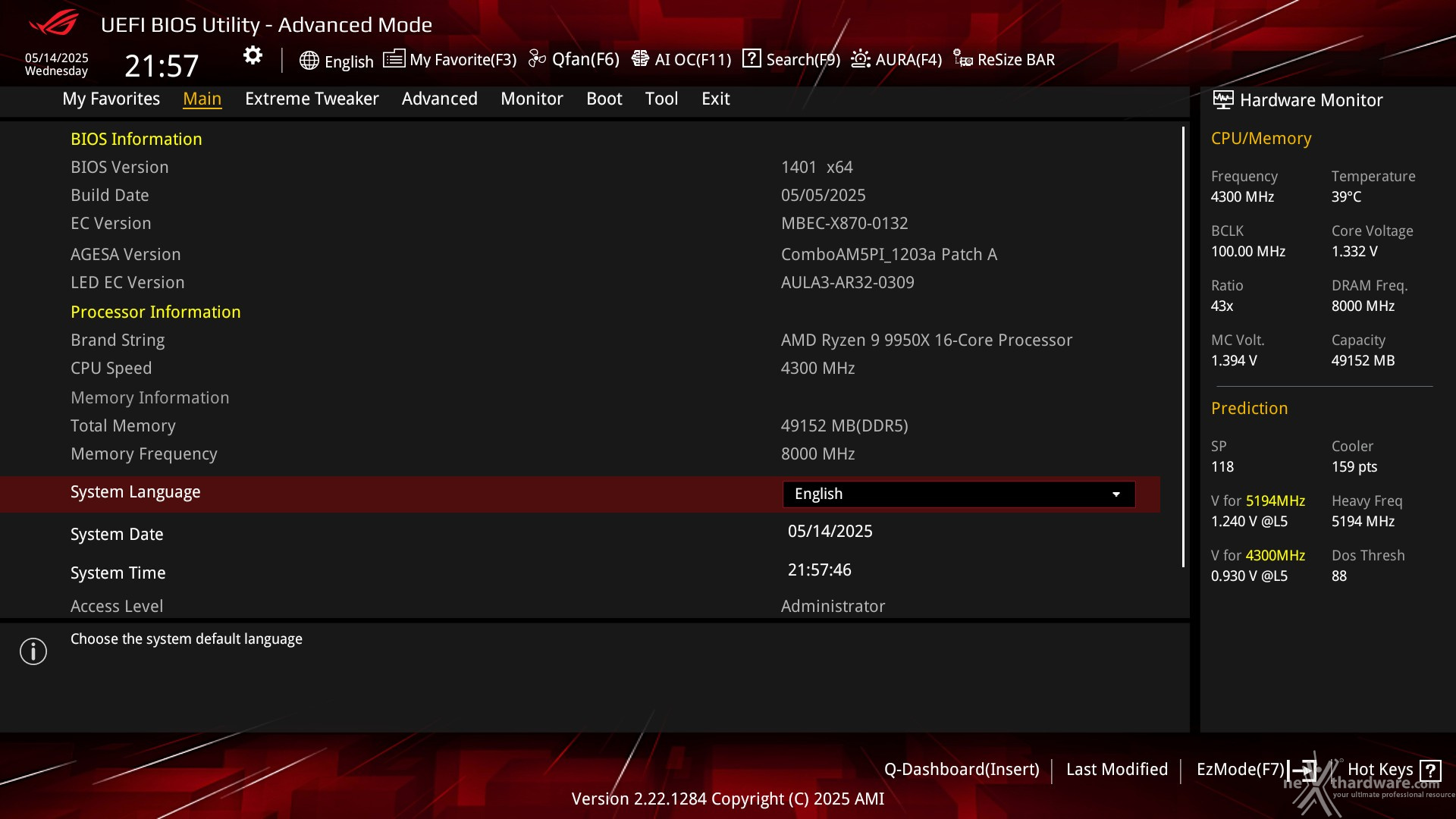1456x819 pixels.
Task: Open My Favorite(F3) list icon
Action: (394, 58)
